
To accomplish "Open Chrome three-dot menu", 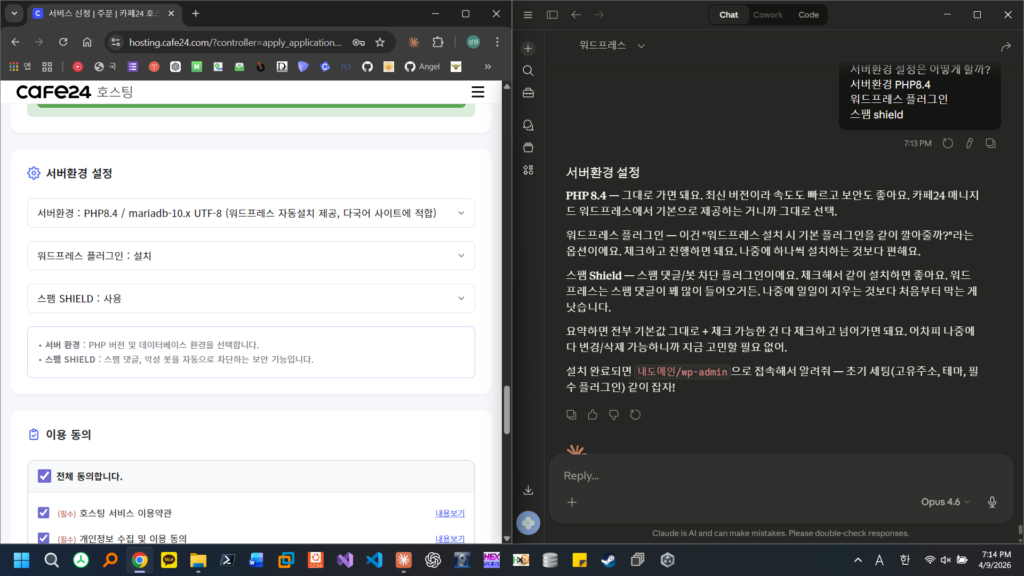I will click(497, 42).
